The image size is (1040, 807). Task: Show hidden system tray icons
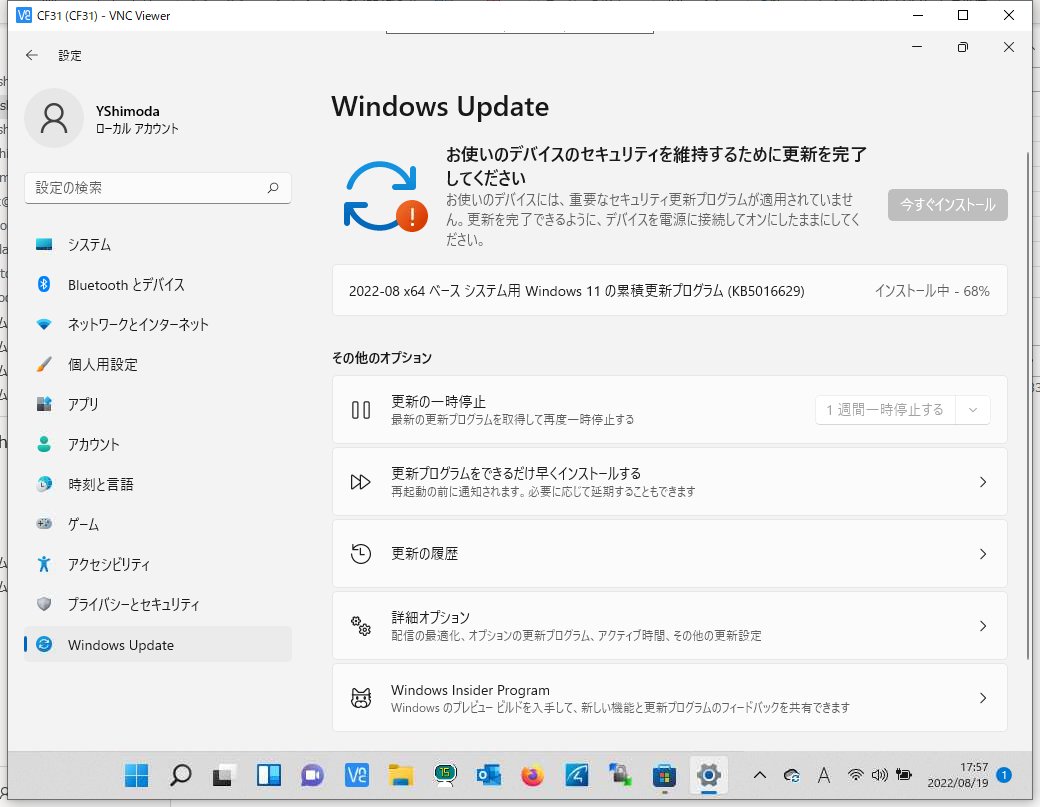pyautogui.click(x=760, y=775)
